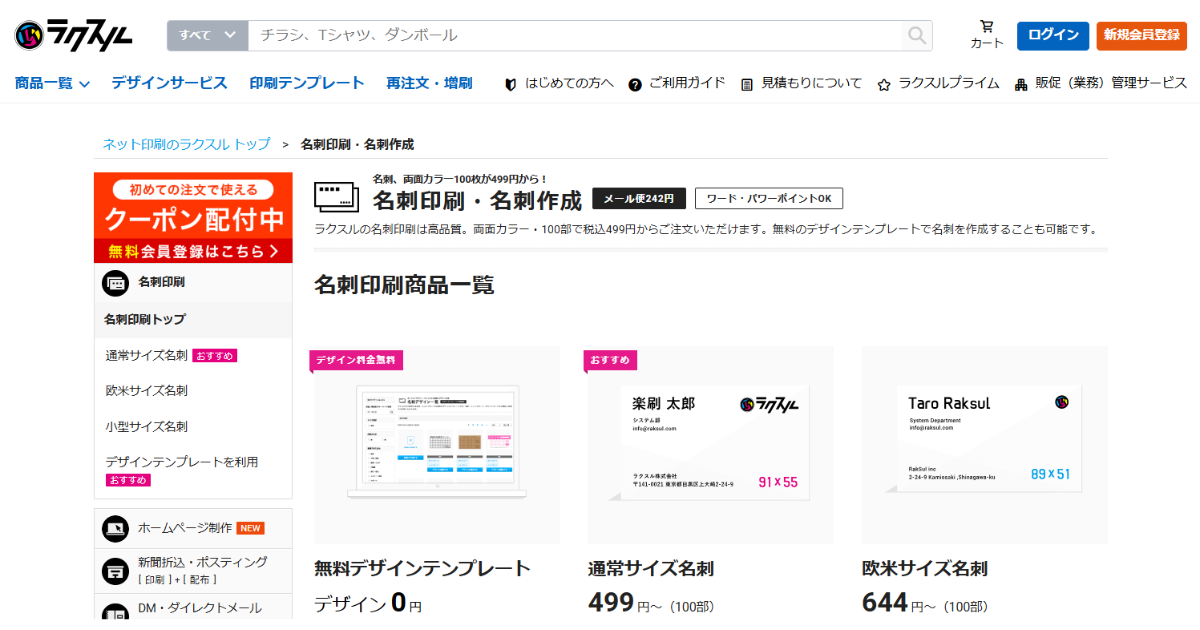This screenshot has height=630, width=1200.
Task: Click the 名刺印刷商品一覧 heading
Action: tap(404, 285)
